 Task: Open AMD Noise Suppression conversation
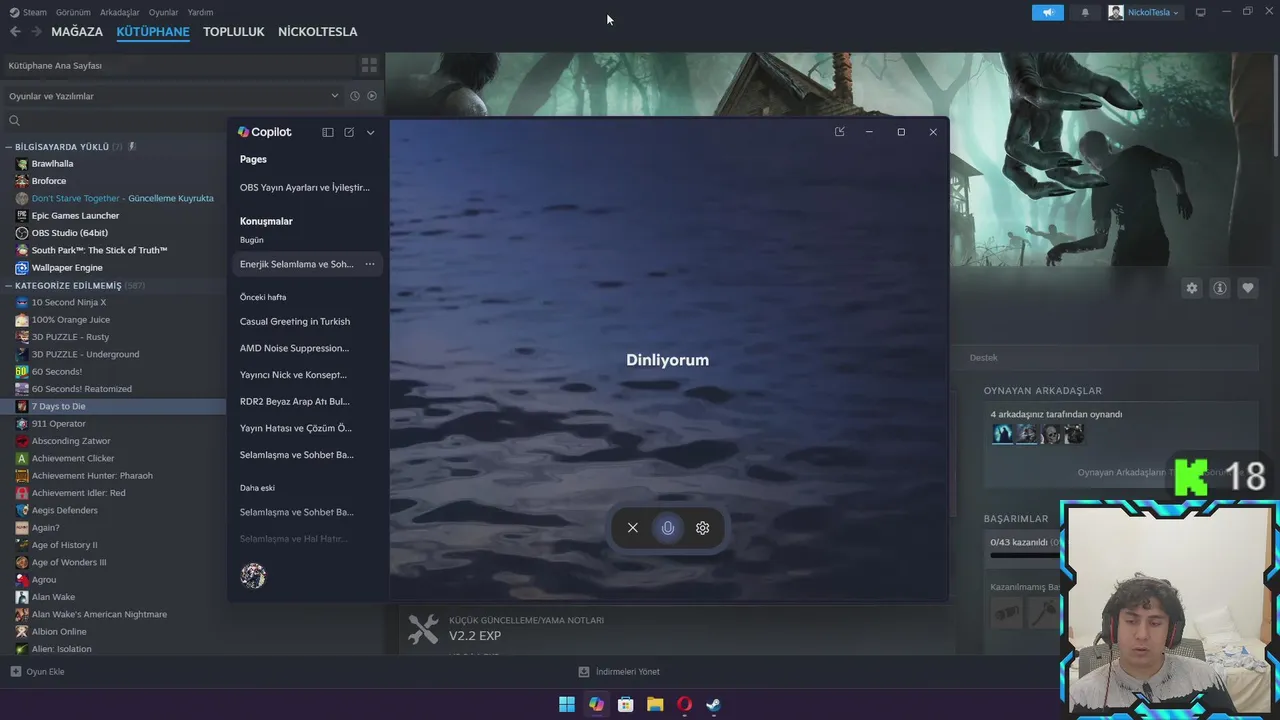point(294,348)
